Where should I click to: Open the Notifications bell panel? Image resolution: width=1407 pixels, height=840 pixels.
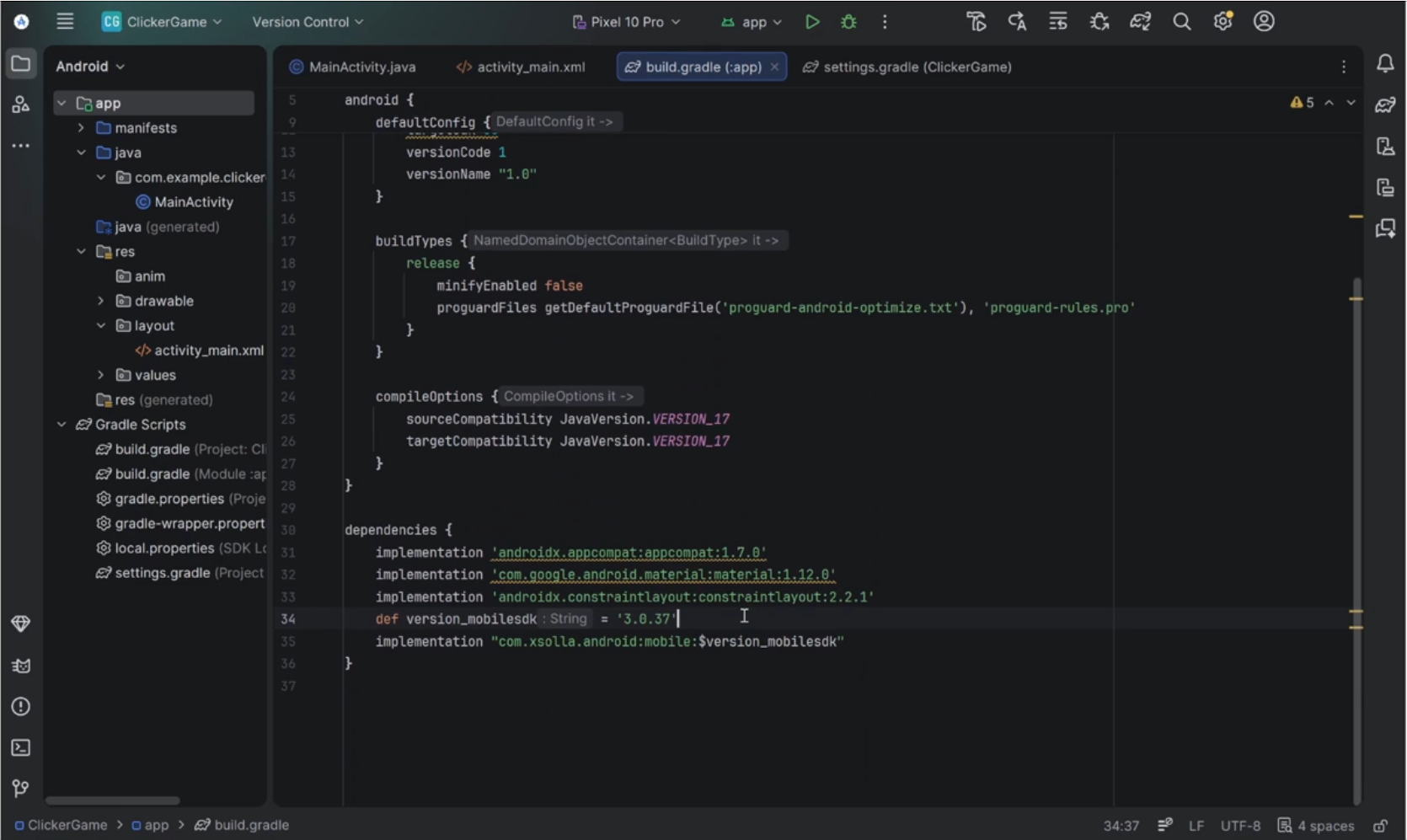[x=1385, y=63]
